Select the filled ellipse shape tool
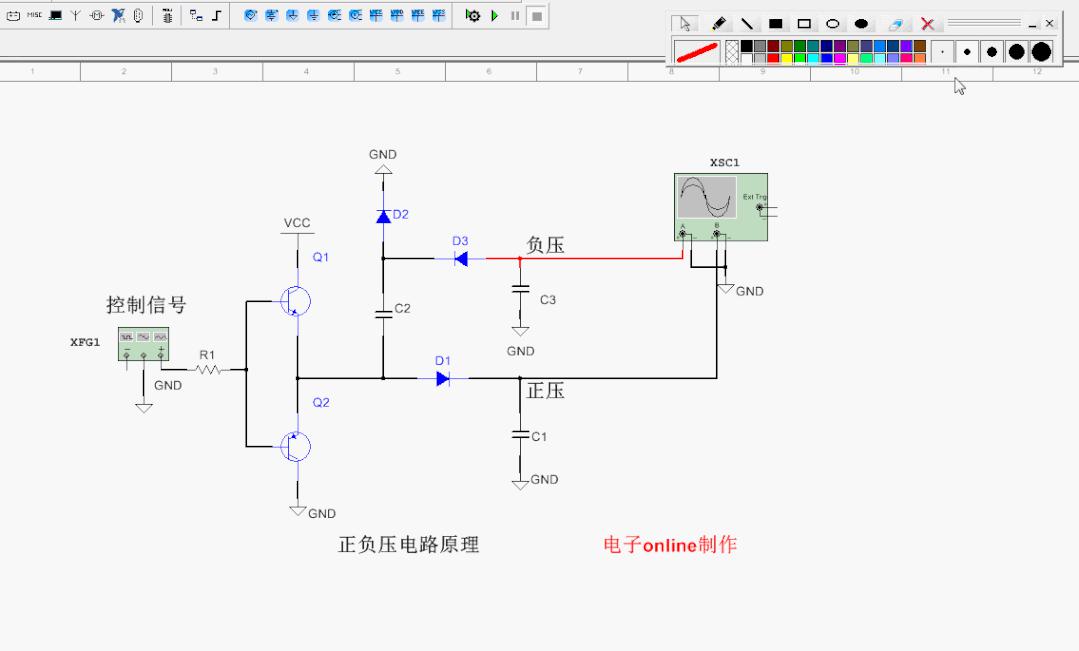This screenshot has height=651, width=1079. pyautogui.click(x=860, y=23)
